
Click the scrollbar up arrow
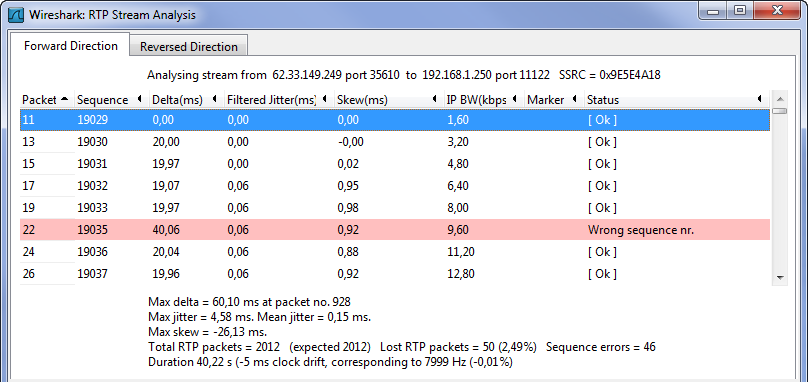pos(780,98)
